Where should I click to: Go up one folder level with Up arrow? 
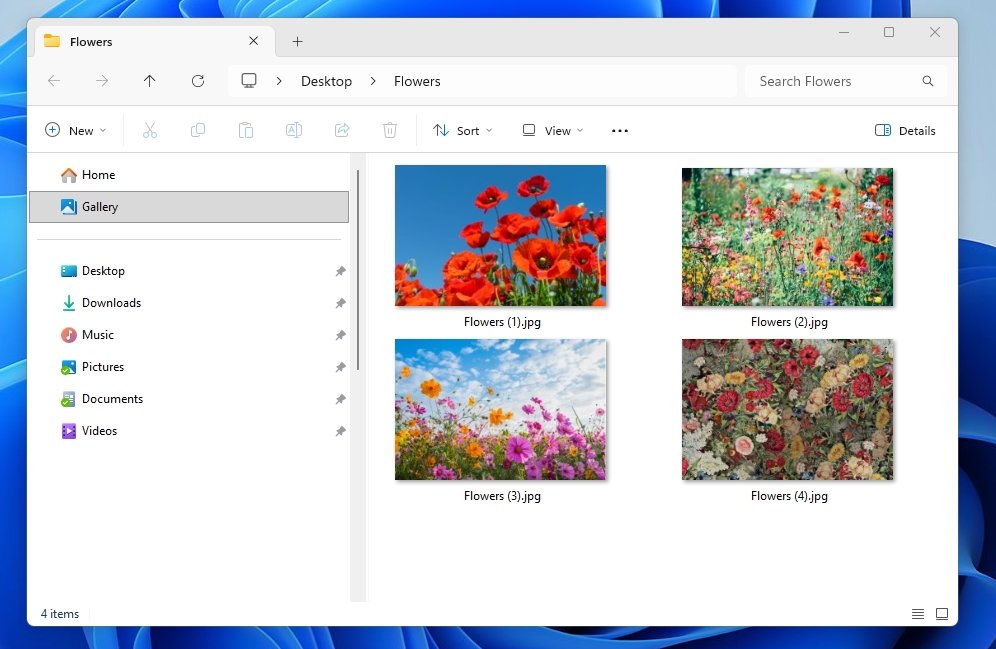pos(150,81)
